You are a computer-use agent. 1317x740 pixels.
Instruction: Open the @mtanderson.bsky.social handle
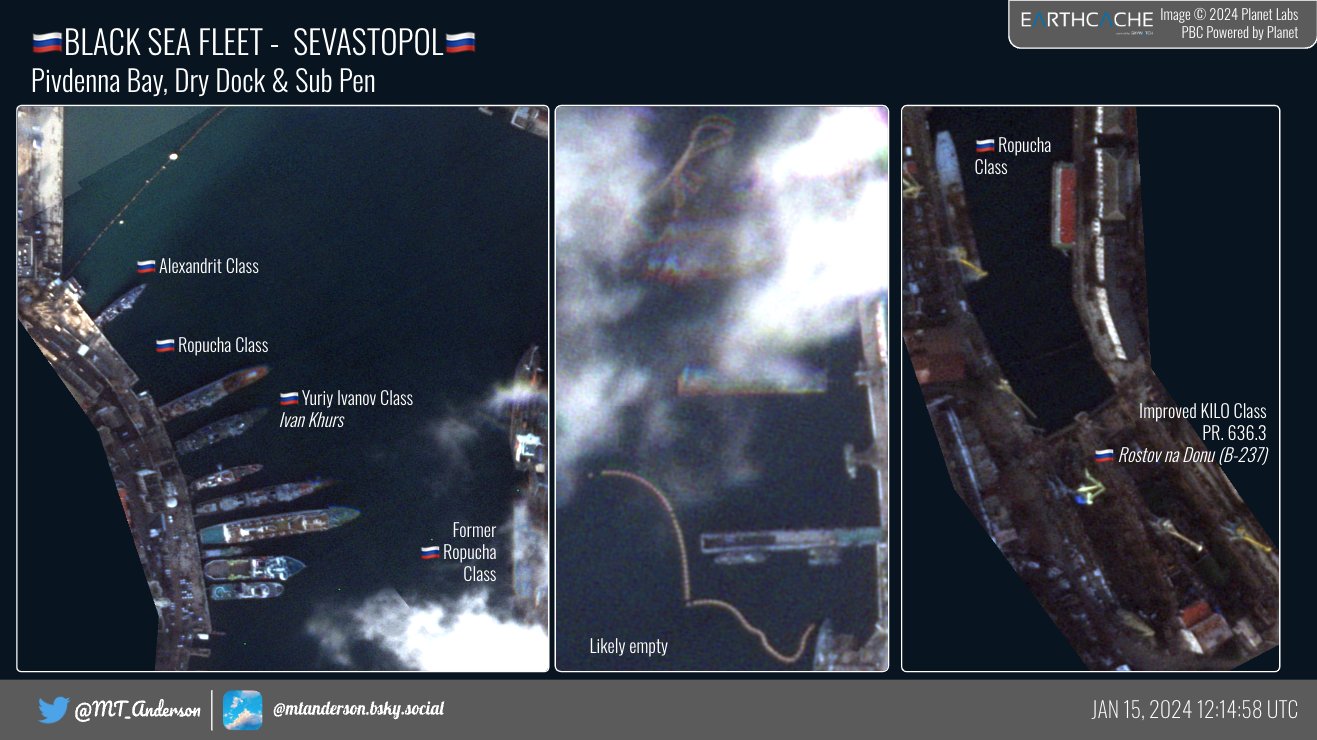358,710
